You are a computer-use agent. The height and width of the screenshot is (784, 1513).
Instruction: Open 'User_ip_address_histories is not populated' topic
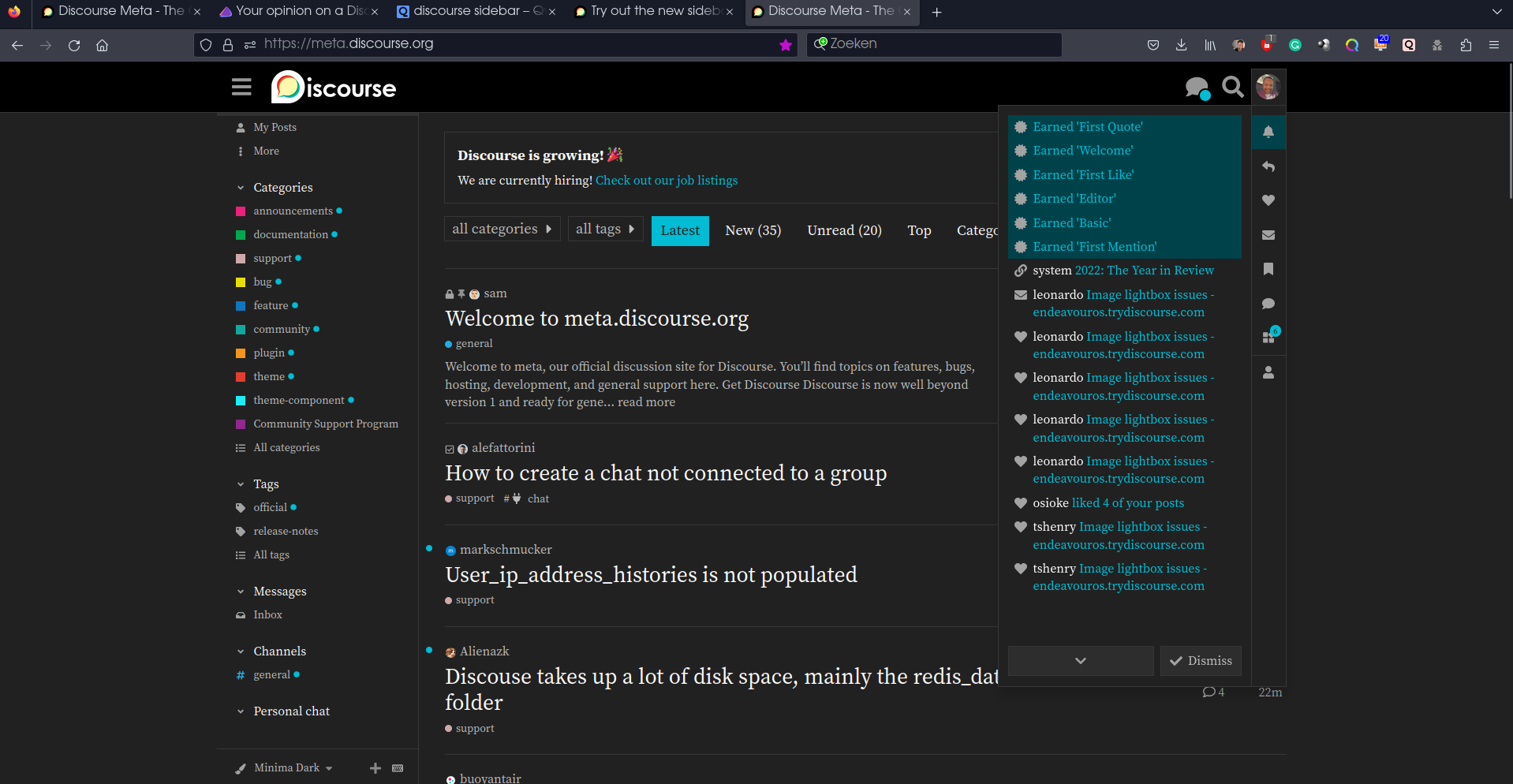tap(651, 575)
